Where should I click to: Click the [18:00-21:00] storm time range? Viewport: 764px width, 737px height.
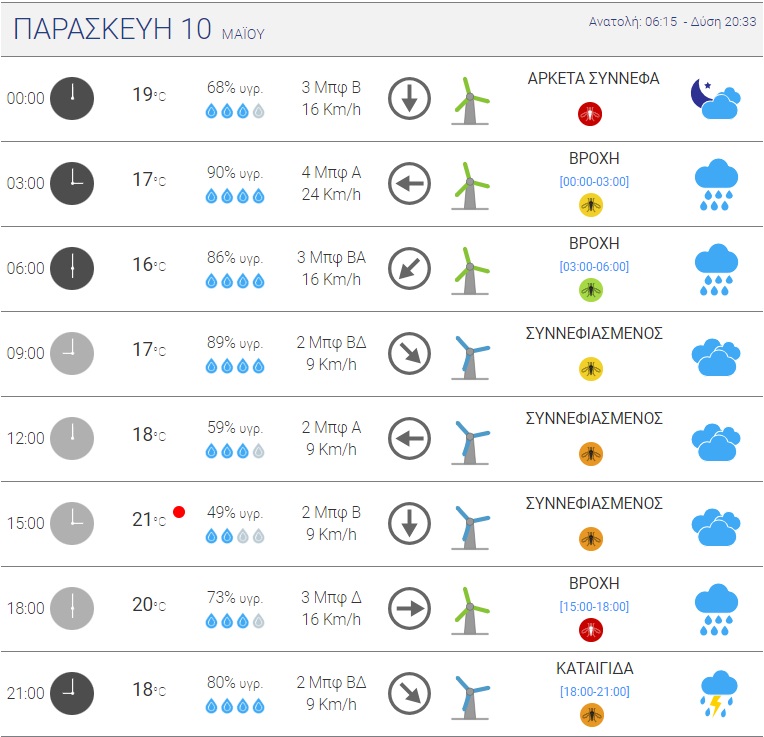pos(594,691)
